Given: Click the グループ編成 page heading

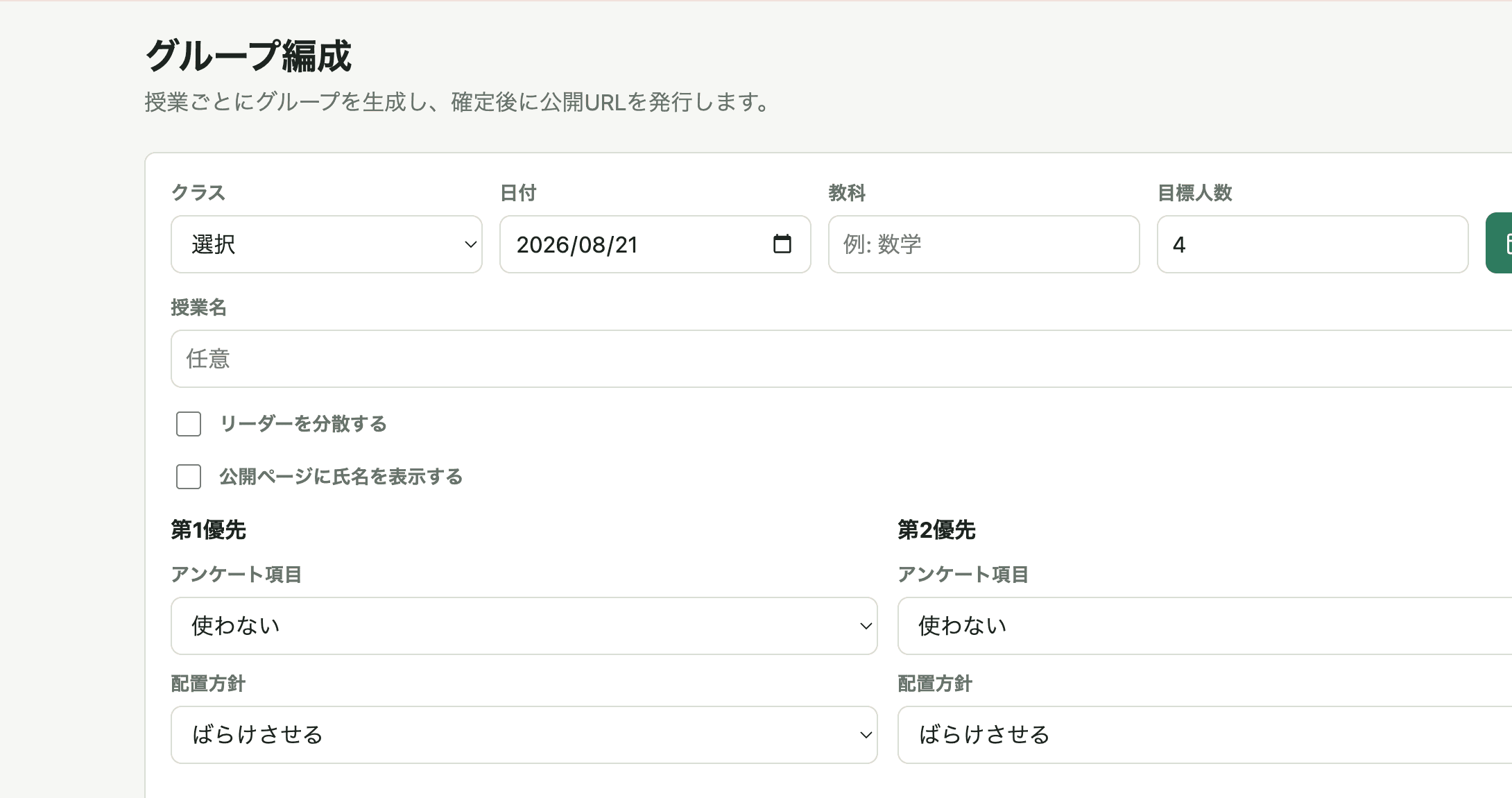Looking at the screenshot, I should pyautogui.click(x=249, y=56).
